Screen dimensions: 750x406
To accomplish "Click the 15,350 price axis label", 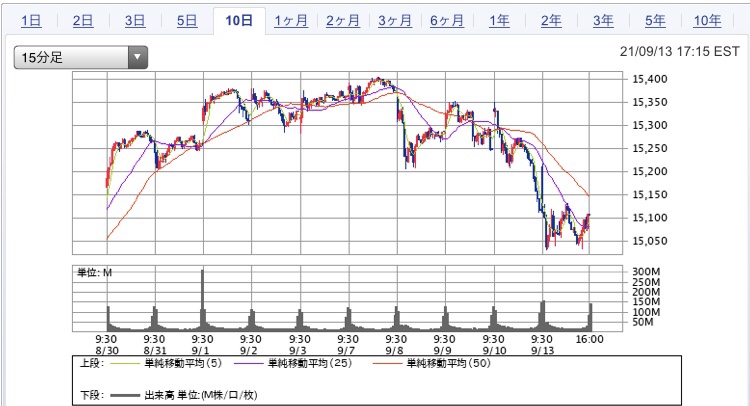I will point(650,102).
